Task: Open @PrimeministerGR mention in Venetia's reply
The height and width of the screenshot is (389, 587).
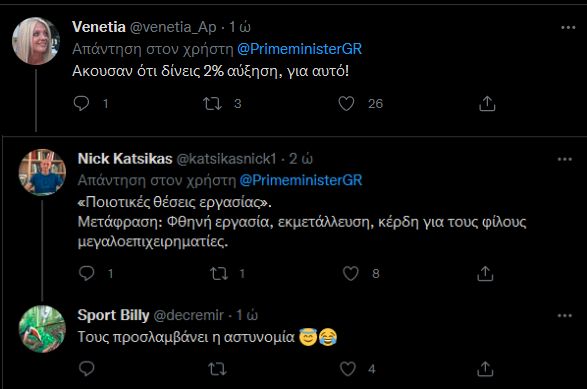Action: (299, 49)
